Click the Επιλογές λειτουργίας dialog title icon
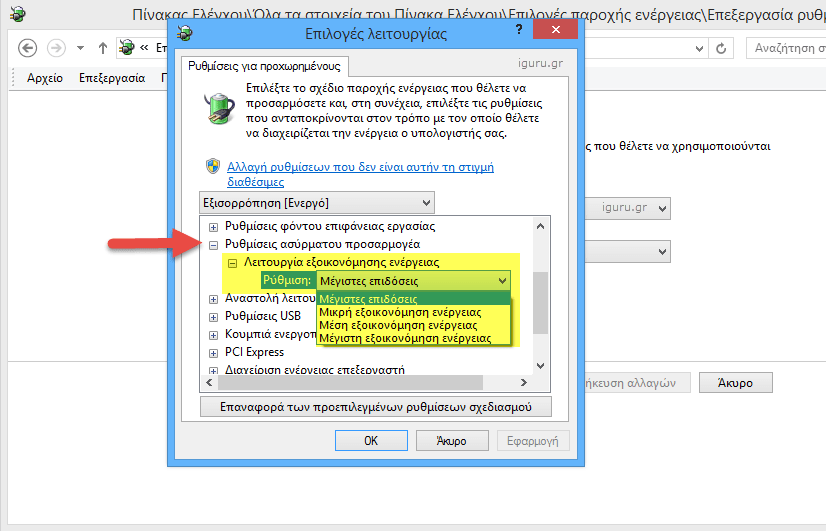The height and width of the screenshot is (531, 826). 184,33
